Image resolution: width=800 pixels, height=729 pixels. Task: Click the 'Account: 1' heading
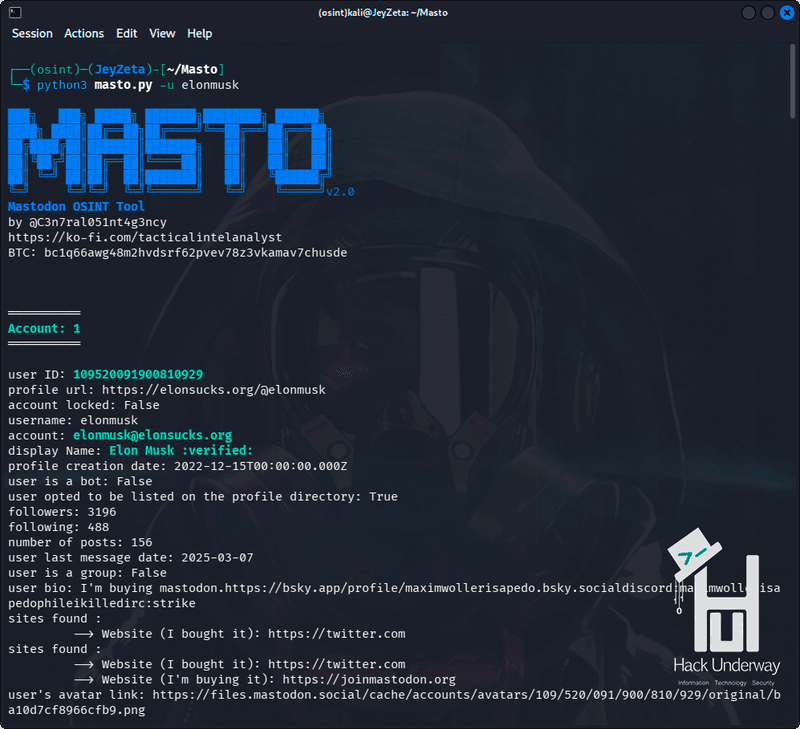click(x=44, y=329)
